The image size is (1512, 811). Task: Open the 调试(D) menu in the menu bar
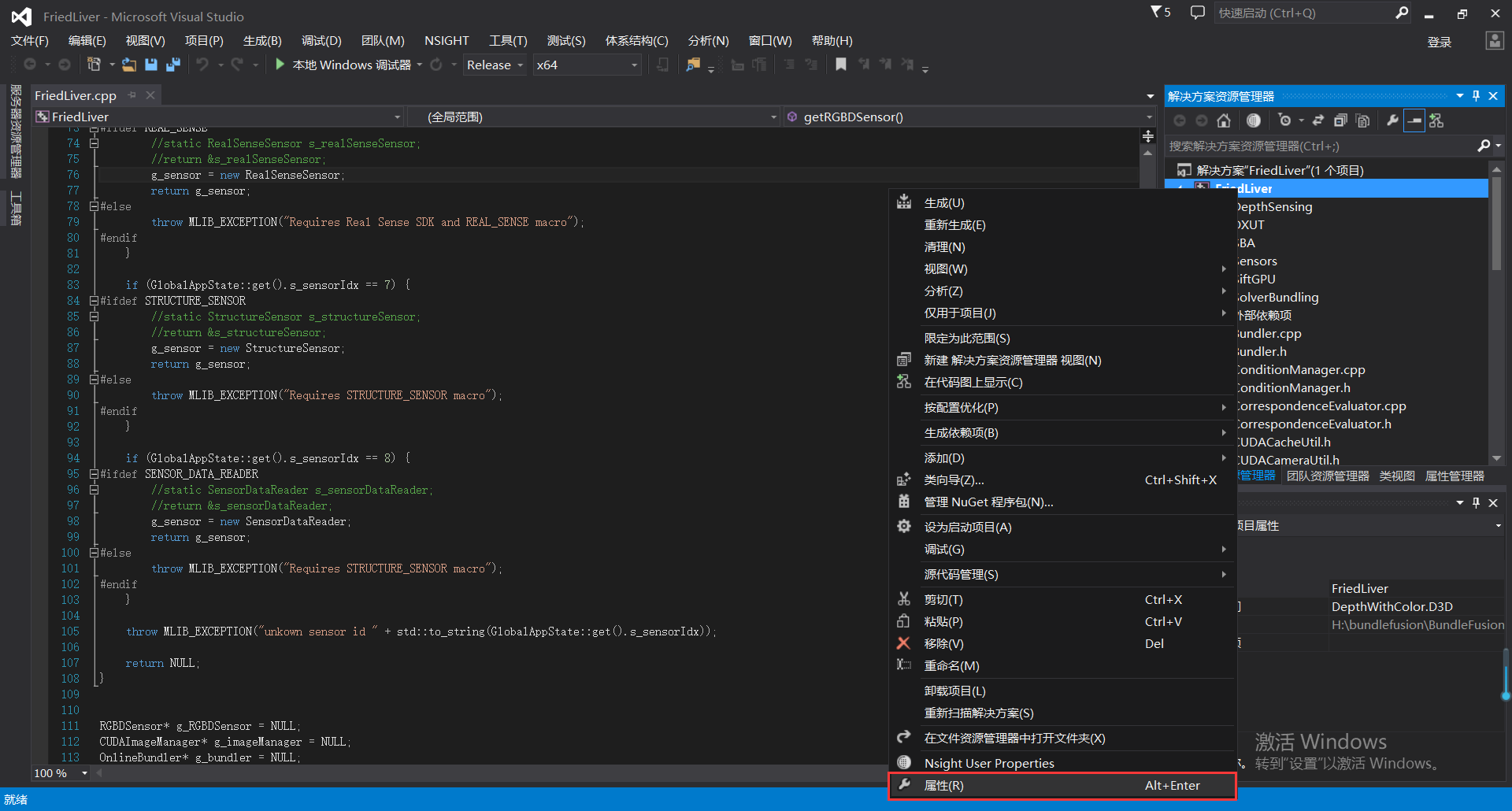point(321,41)
